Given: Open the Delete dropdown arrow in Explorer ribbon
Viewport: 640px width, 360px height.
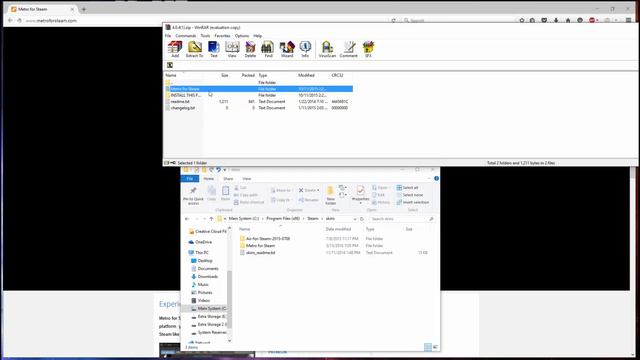Looking at the screenshot, I should (318, 190).
